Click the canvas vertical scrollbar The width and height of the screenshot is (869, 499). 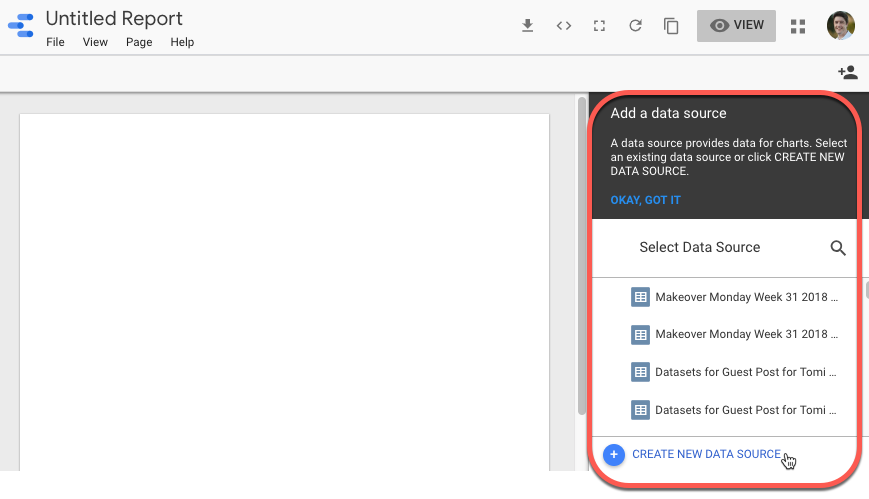pos(581,256)
